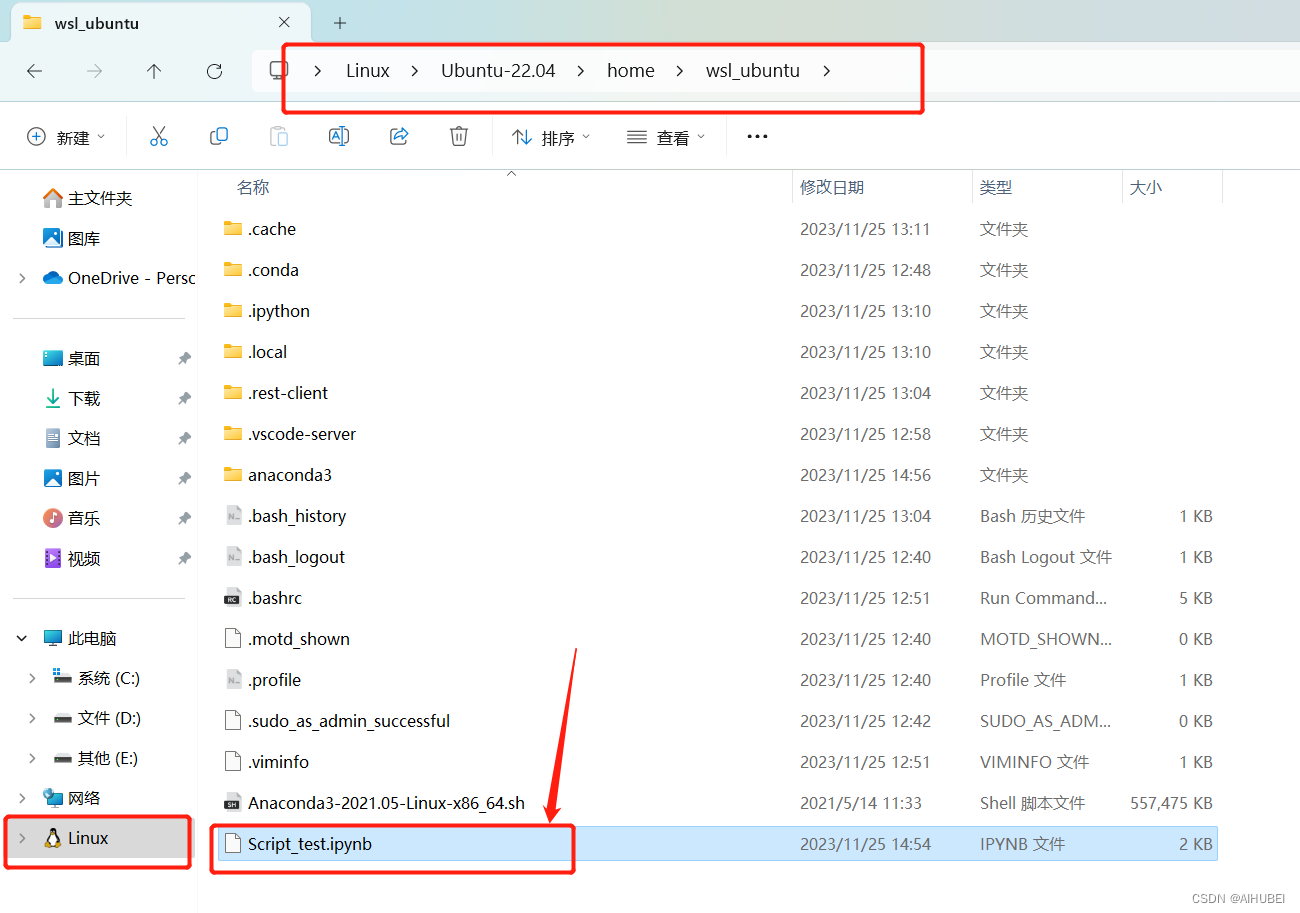1300x913 pixels.
Task: Click the Share icon in toolbar
Action: [x=399, y=137]
